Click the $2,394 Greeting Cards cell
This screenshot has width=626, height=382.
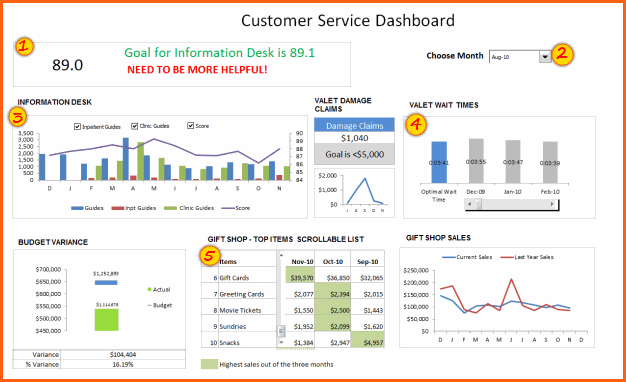[333, 291]
